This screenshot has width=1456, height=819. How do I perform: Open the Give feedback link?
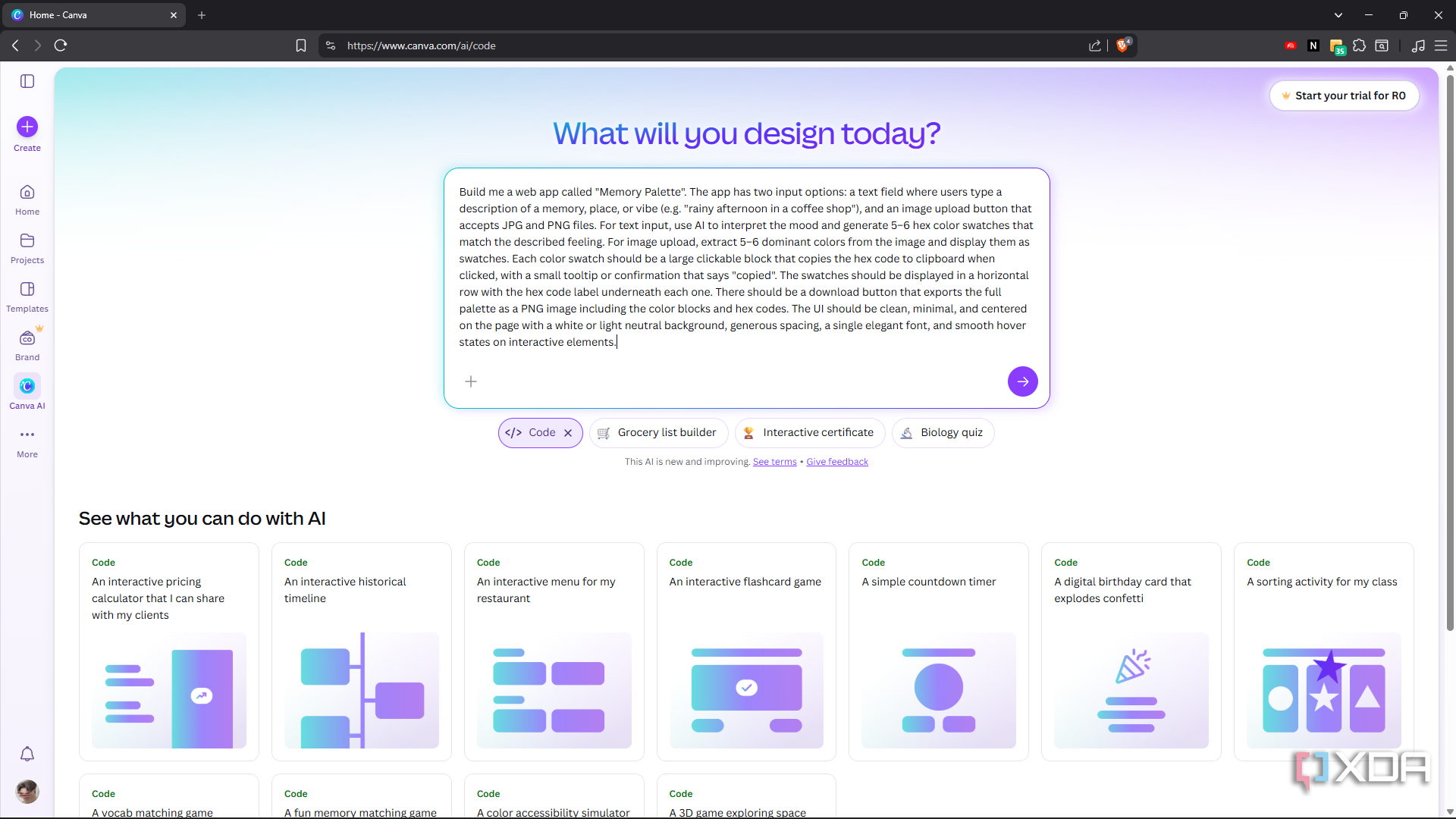pos(837,462)
